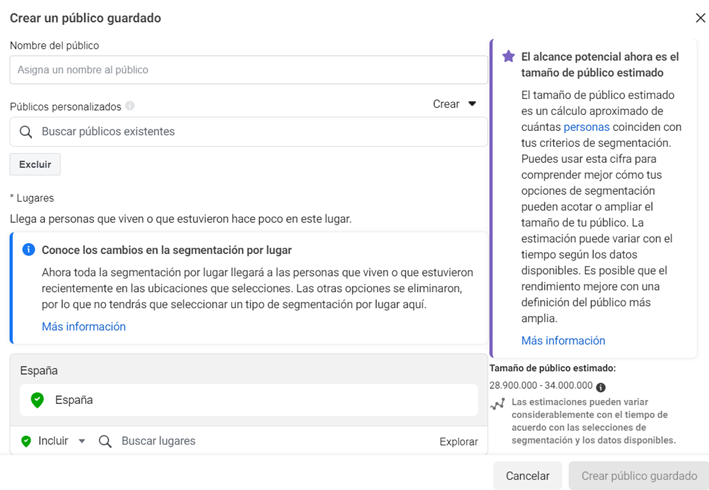Image resolution: width=709 pixels, height=490 pixels.
Task: Close the Crear un público guardado dialog
Action: 700,18
